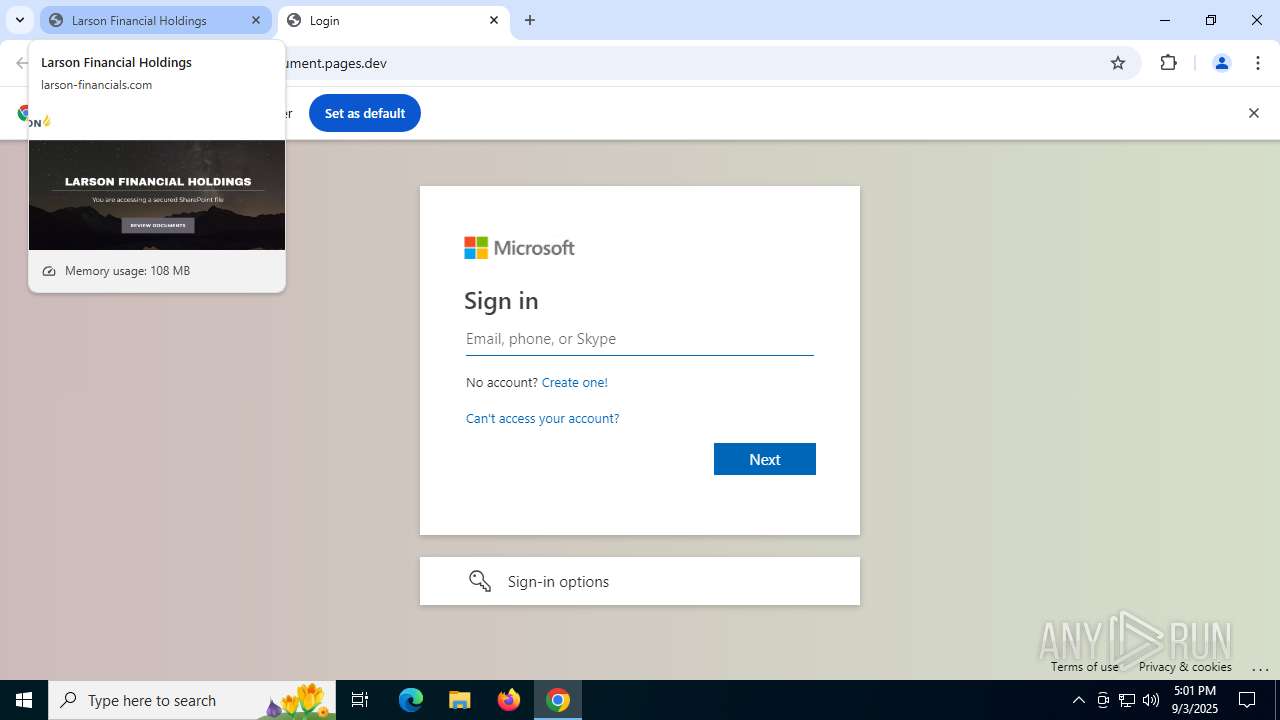Close the Larson Financial Holdings tab

(x=256, y=20)
